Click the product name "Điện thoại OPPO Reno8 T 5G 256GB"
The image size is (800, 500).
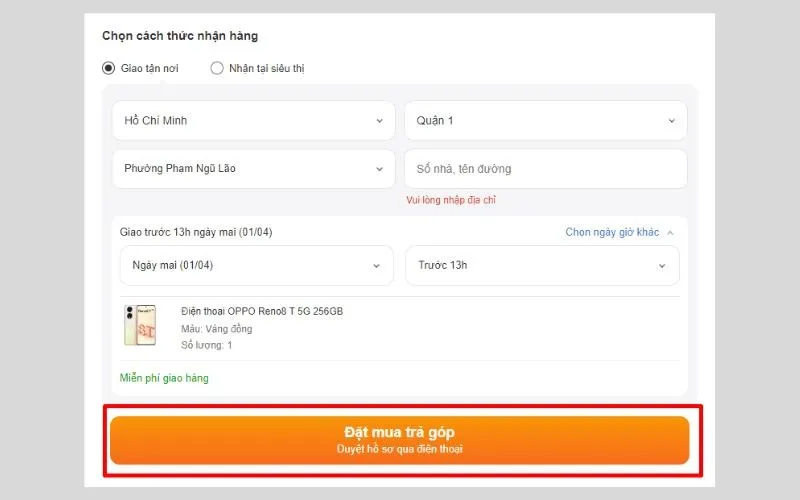point(262,311)
